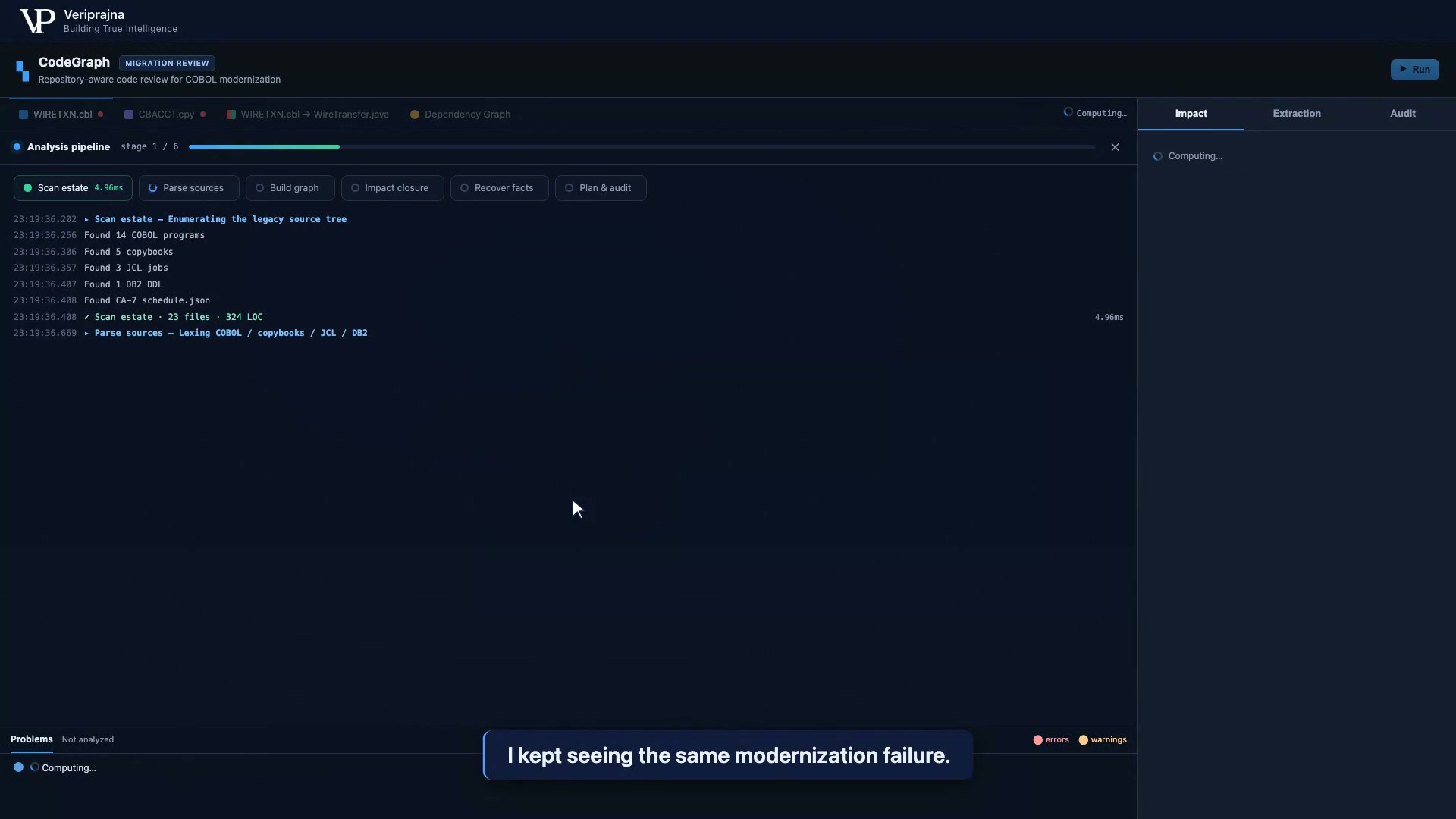This screenshot has height=819, width=1456.
Task: Click the Parse sources stage chip
Action: (x=189, y=188)
